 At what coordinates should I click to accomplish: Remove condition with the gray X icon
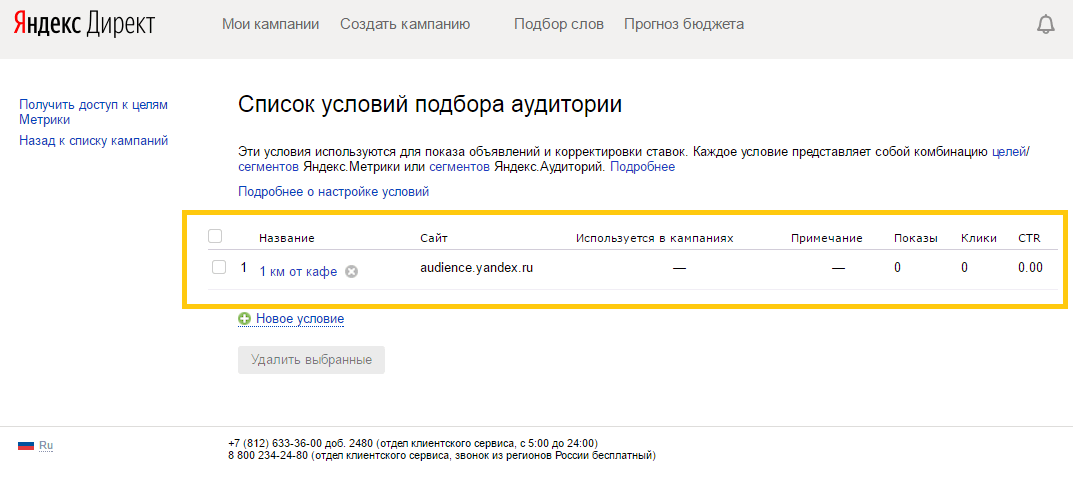[351, 272]
